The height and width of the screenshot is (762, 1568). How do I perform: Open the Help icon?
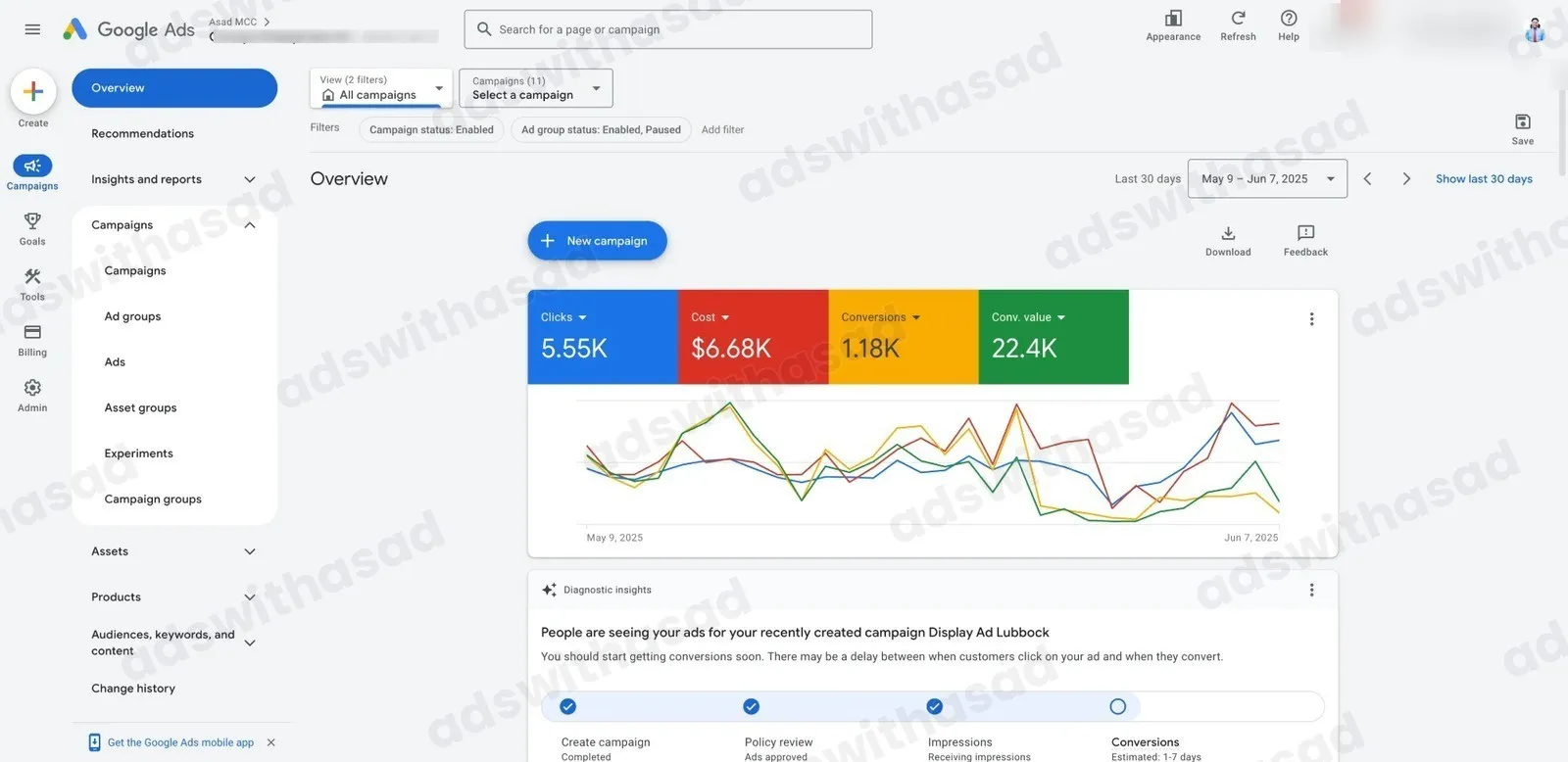[1289, 19]
